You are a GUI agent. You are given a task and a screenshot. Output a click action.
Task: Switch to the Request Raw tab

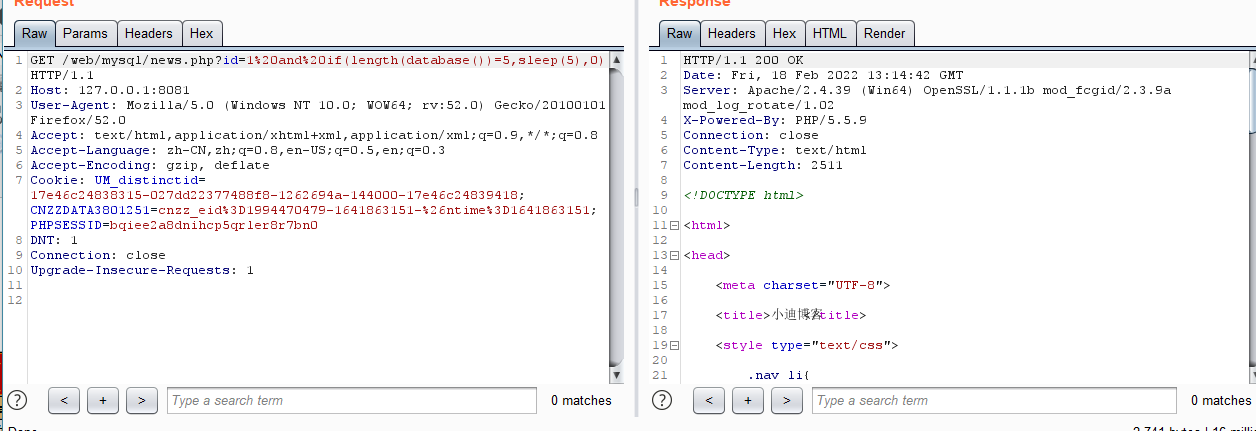35,33
